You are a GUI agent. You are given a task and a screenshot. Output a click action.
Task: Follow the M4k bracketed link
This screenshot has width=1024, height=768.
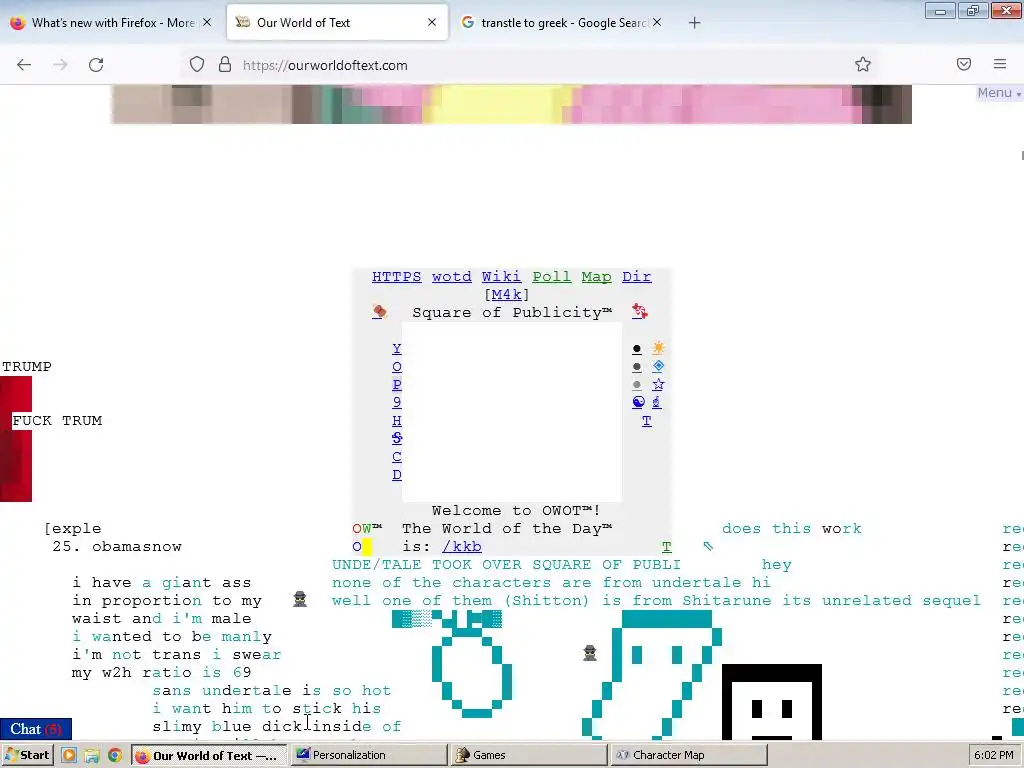tap(507, 295)
